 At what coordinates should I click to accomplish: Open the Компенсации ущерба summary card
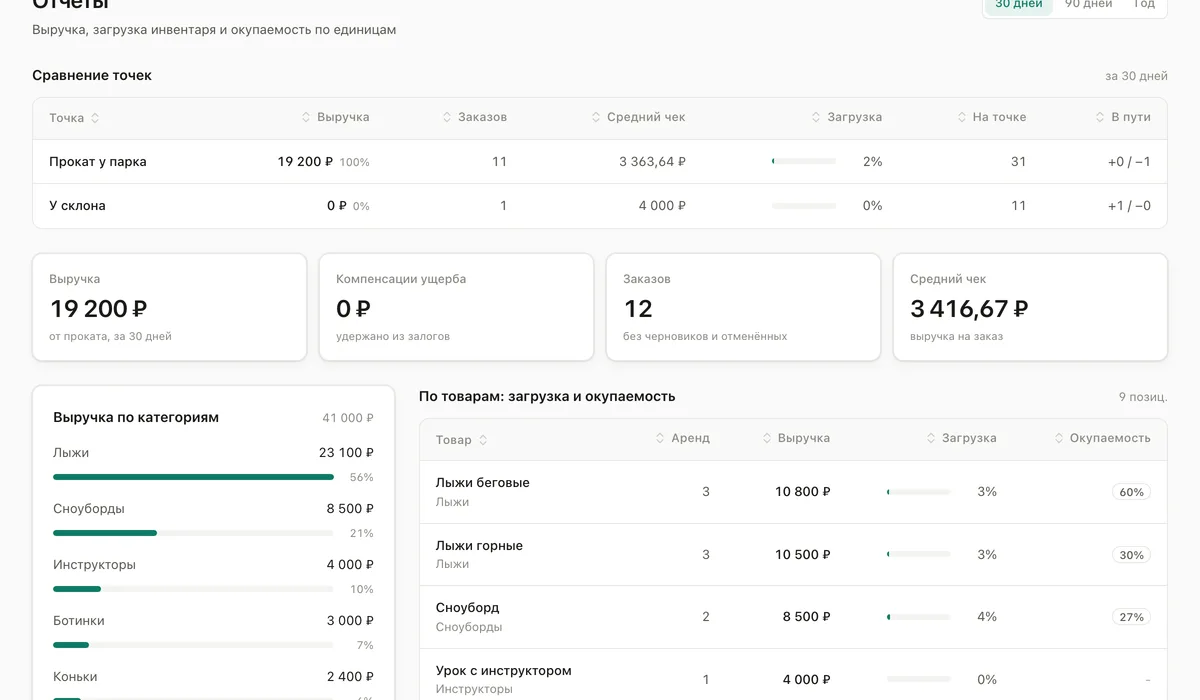(456, 307)
